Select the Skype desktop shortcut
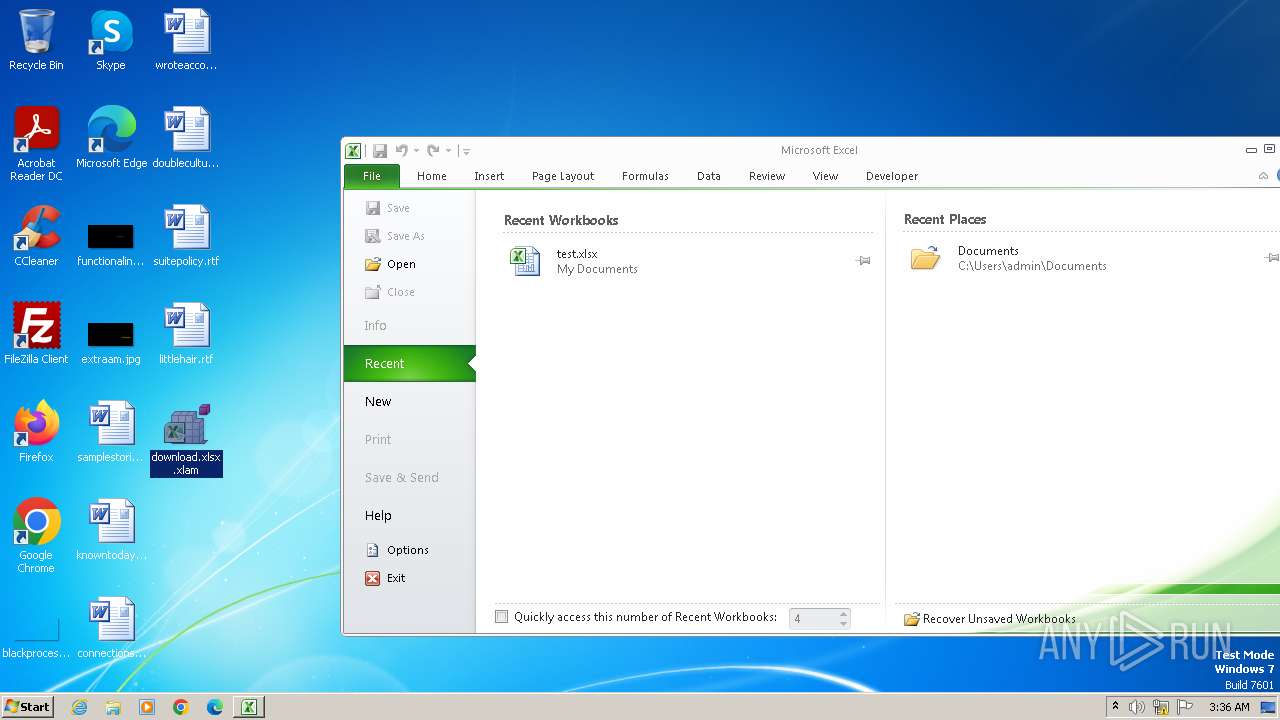1280x720 pixels. click(111, 41)
